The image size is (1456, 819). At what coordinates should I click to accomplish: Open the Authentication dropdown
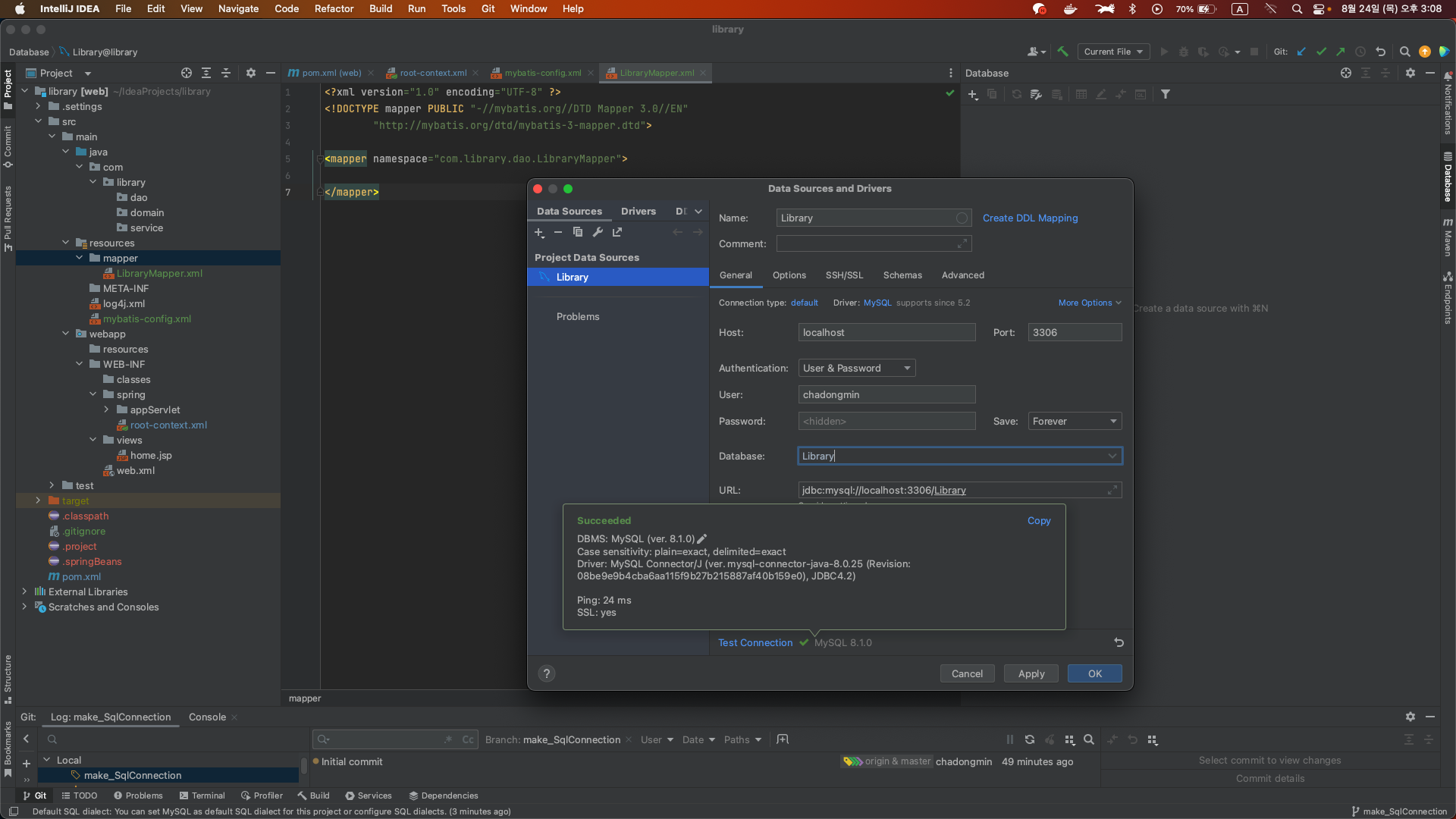coord(857,368)
